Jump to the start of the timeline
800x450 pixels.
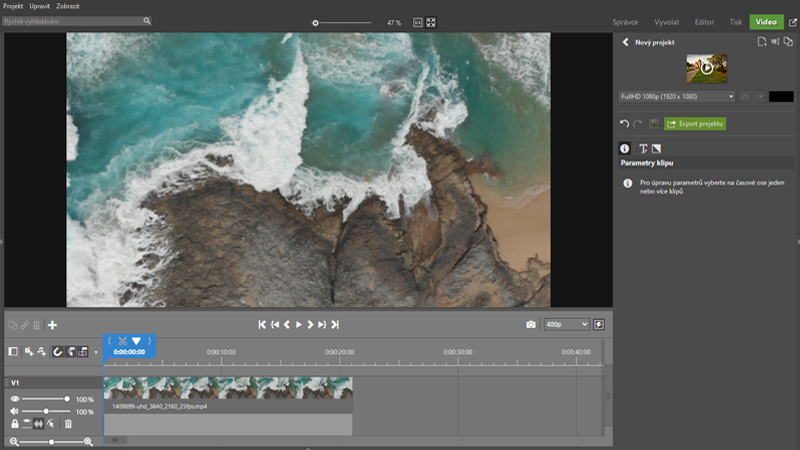pos(262,325)
